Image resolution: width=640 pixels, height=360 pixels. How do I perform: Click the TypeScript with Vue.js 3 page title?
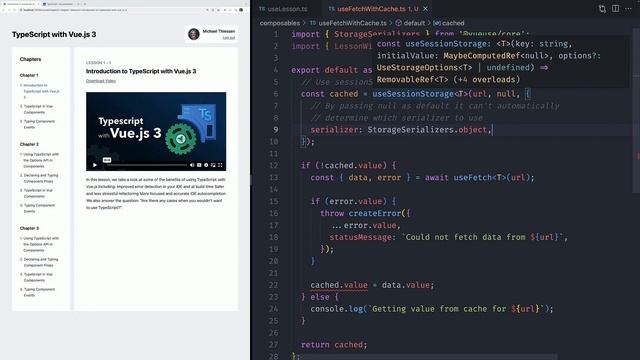(54, 34)
